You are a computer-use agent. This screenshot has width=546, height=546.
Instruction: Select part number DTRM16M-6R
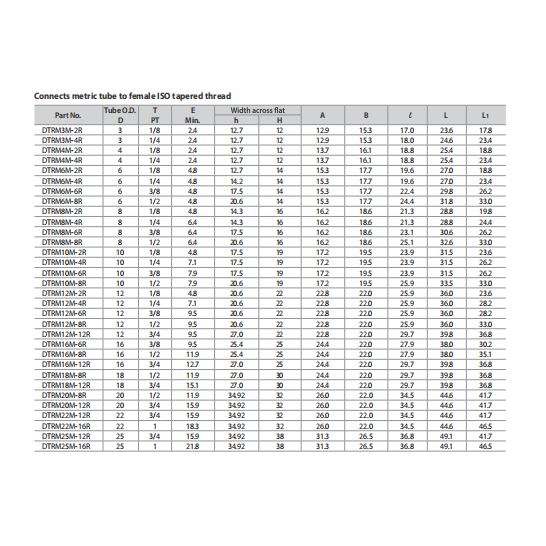64,345
